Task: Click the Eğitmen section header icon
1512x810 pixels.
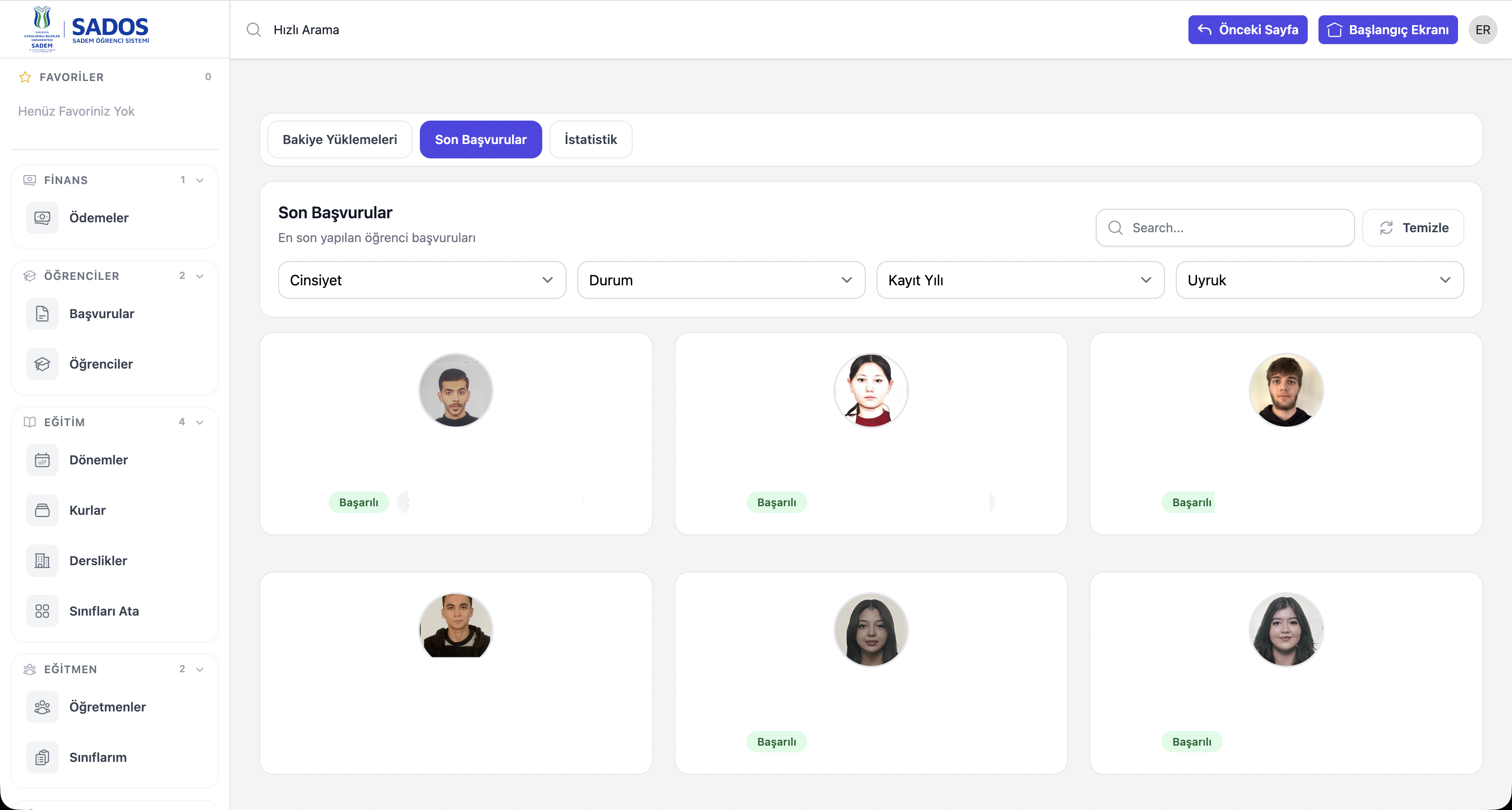Action: pos(29,669)
